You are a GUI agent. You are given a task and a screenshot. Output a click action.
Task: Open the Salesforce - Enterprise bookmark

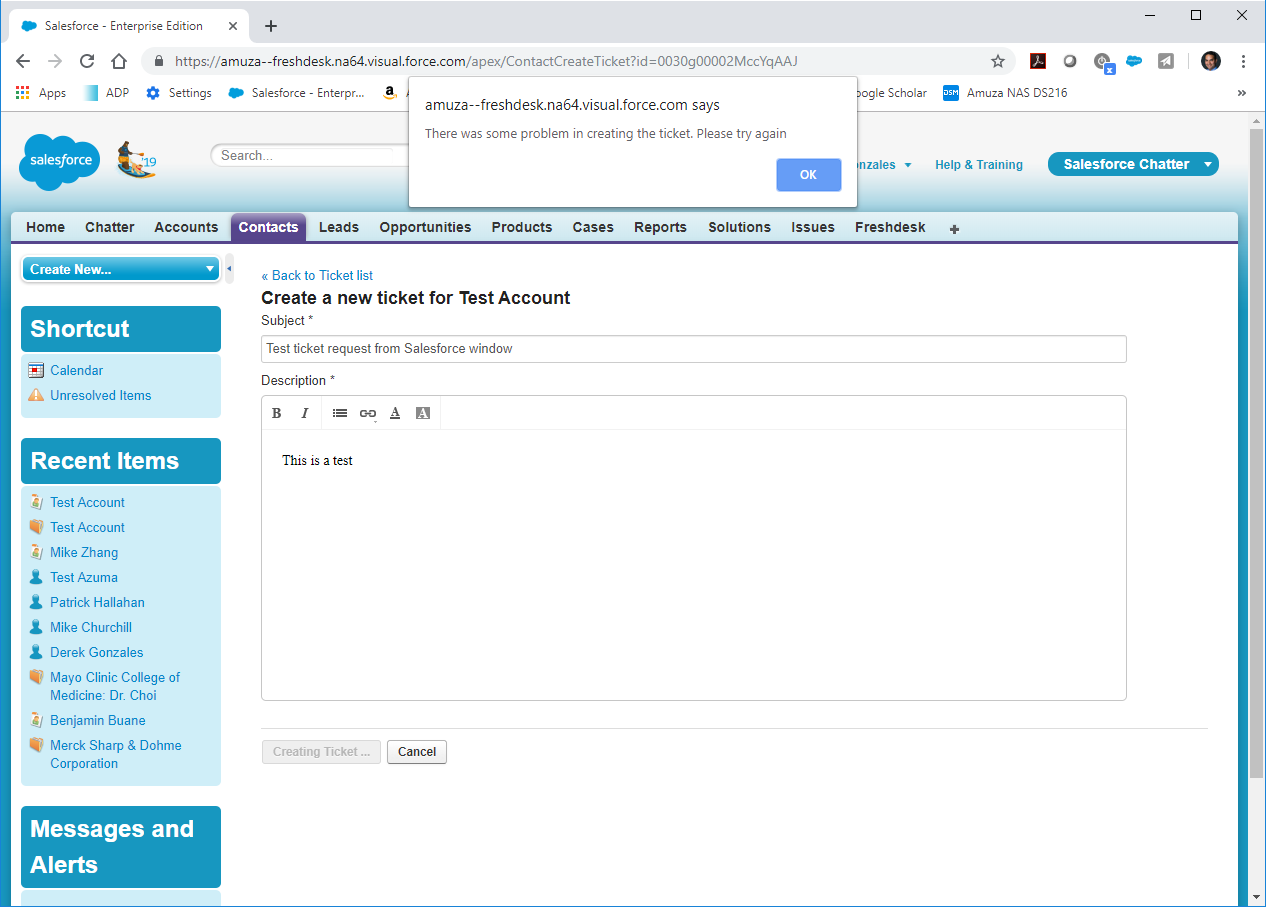click(x=297, y=93)
